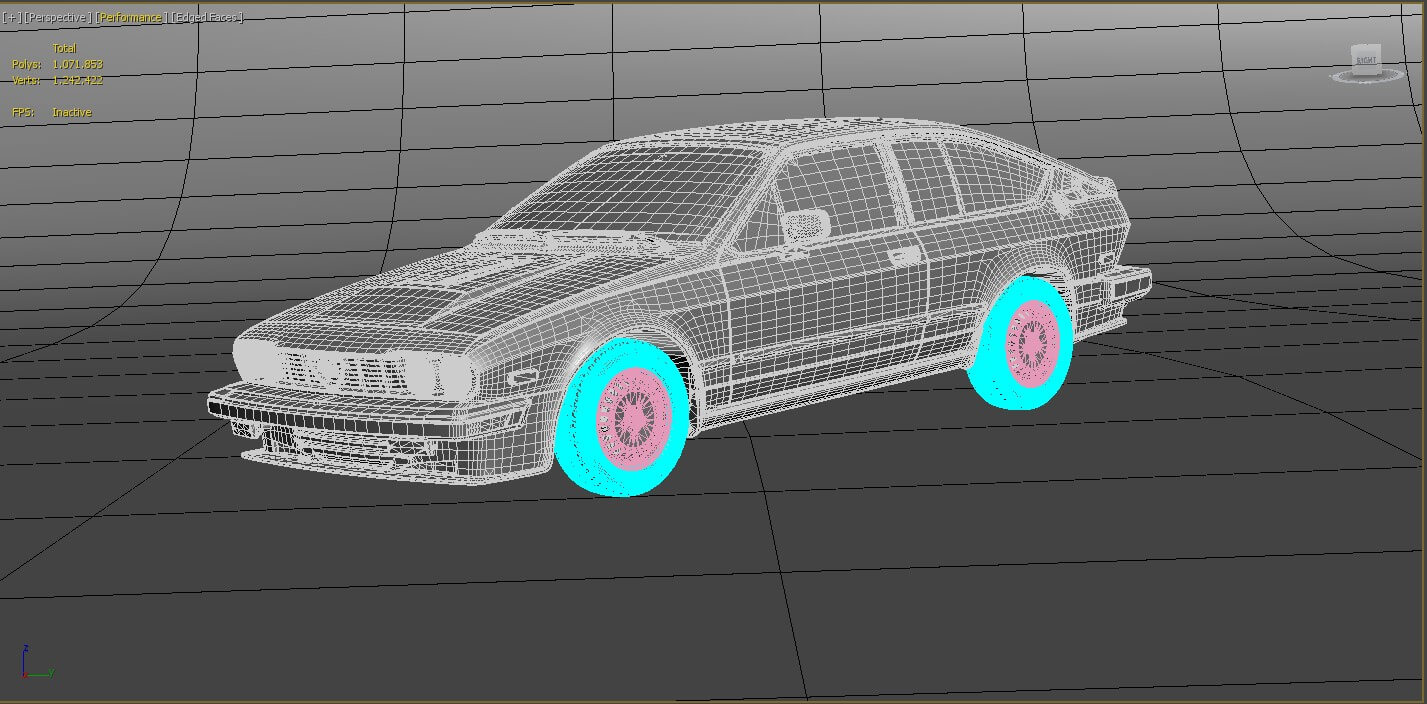Click the FPS Inactive statistic
The image size is (1427, 704).
pyautogui.click(x=52, y=112)
